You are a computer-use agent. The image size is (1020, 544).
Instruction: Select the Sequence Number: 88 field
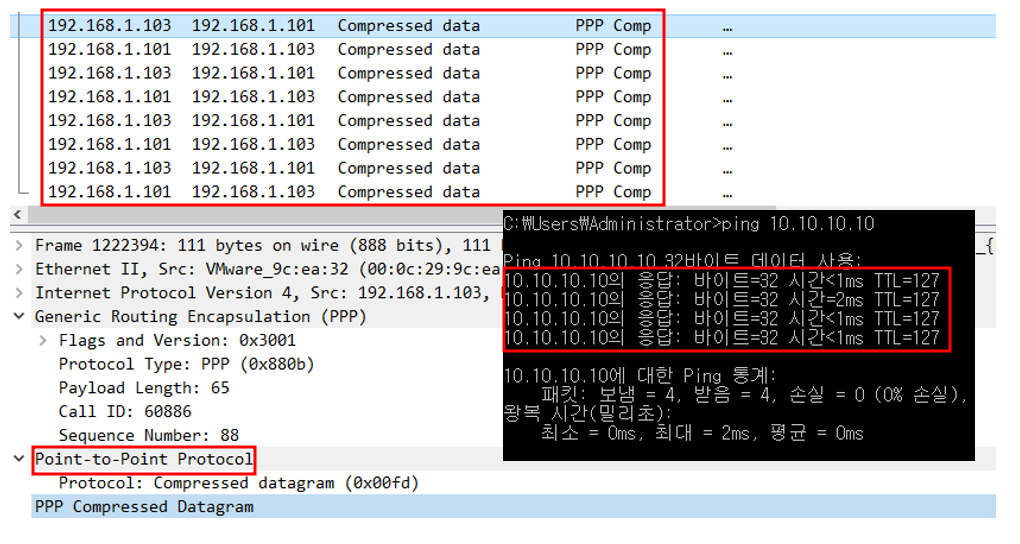(x=148, y=435)
